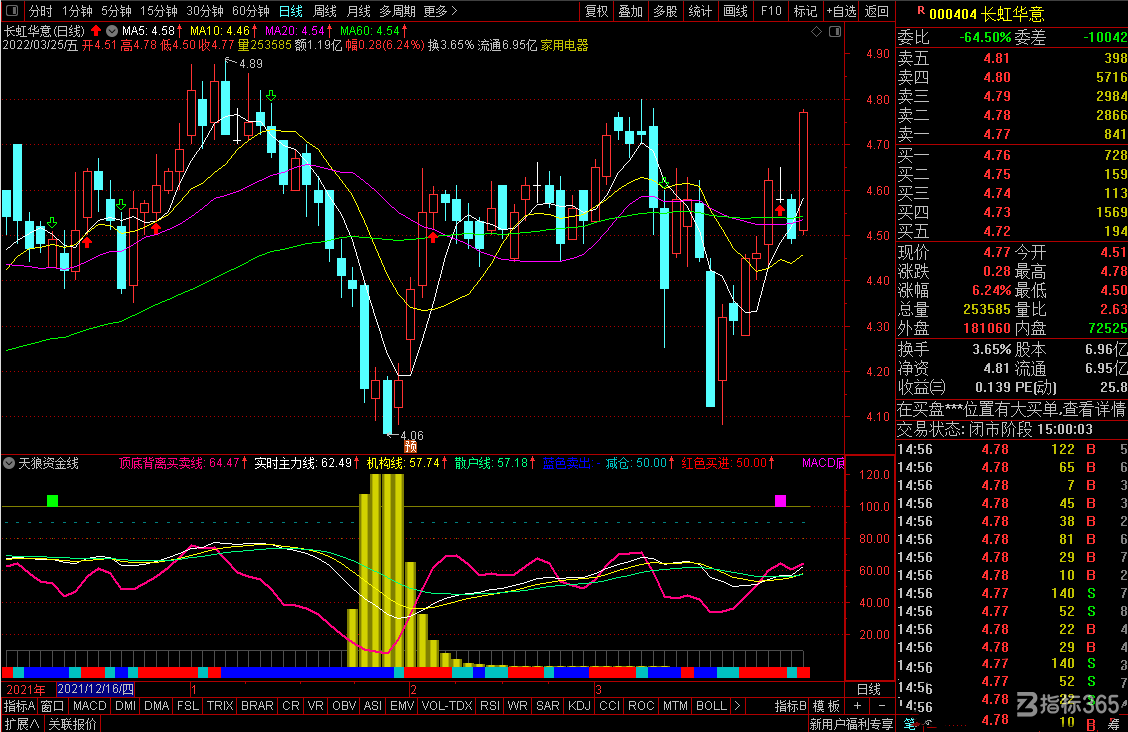1128x732 pixels.
Task: Click the 统计 statistics button
Action: [x=700, y=11]
